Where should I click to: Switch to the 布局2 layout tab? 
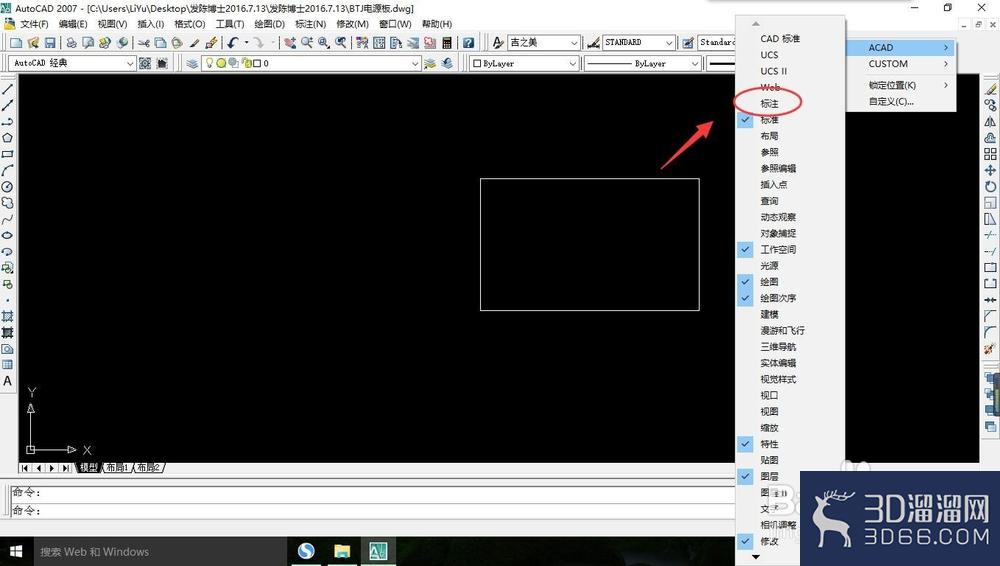pos(149,468)
